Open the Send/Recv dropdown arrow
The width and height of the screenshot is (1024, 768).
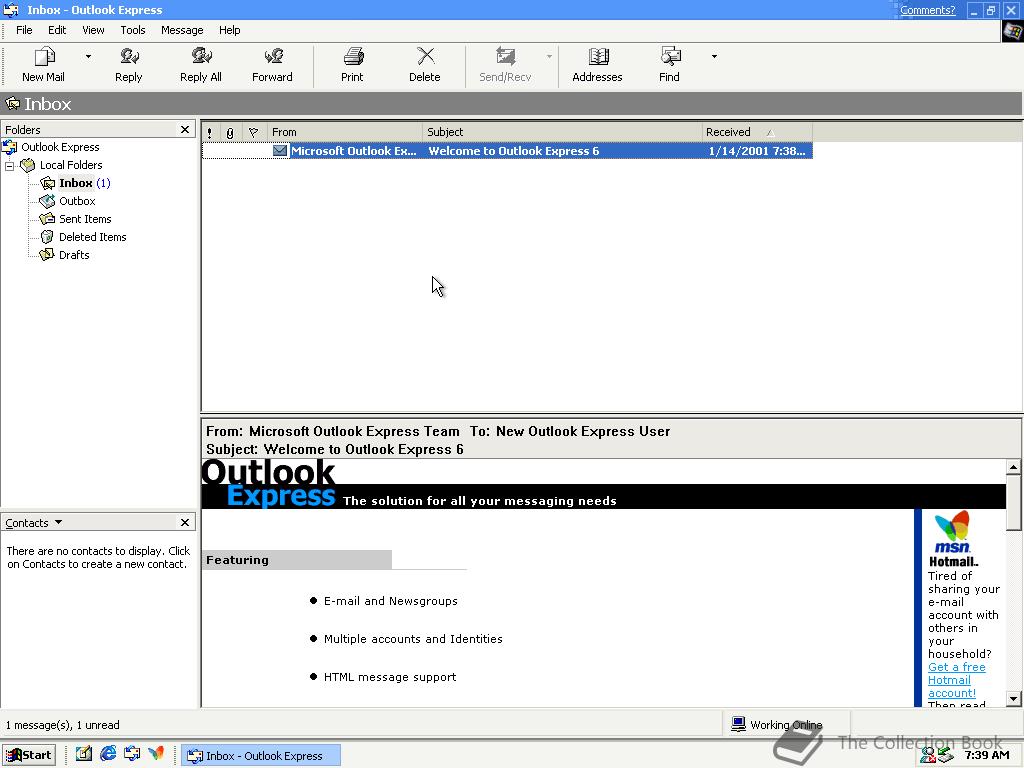[549, 57]
